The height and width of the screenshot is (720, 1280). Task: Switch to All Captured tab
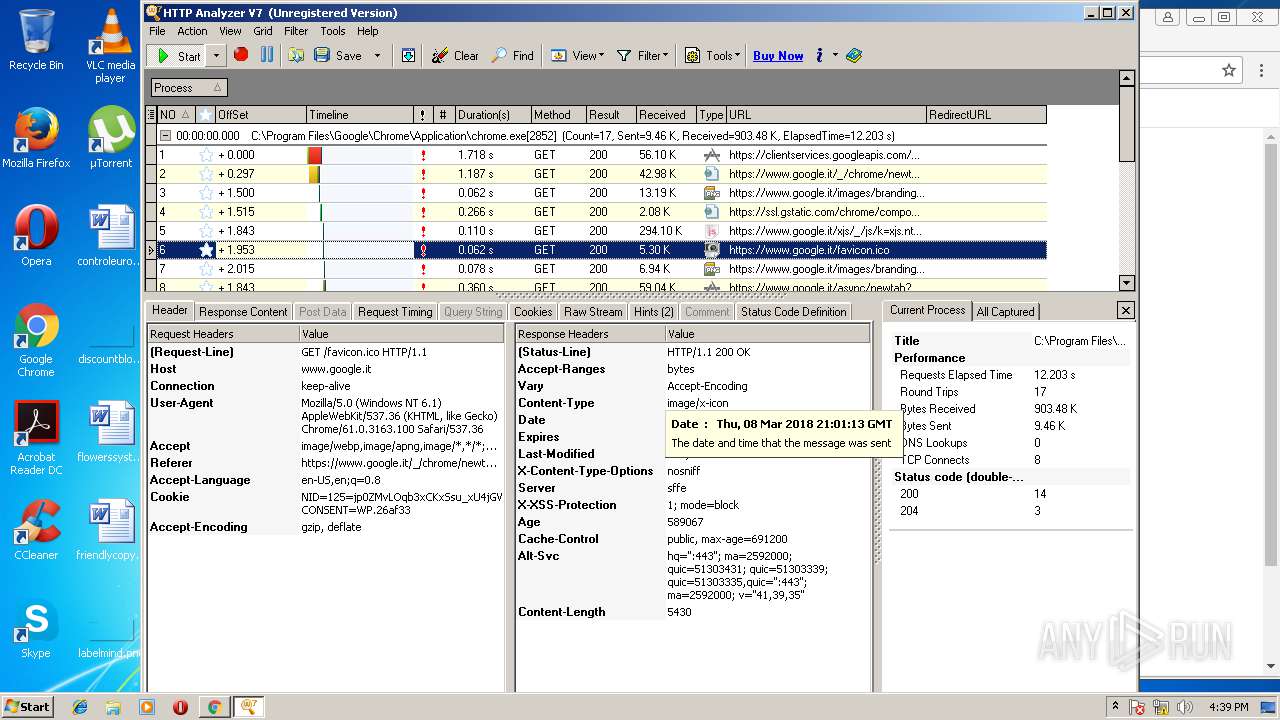pos(1005,312)
